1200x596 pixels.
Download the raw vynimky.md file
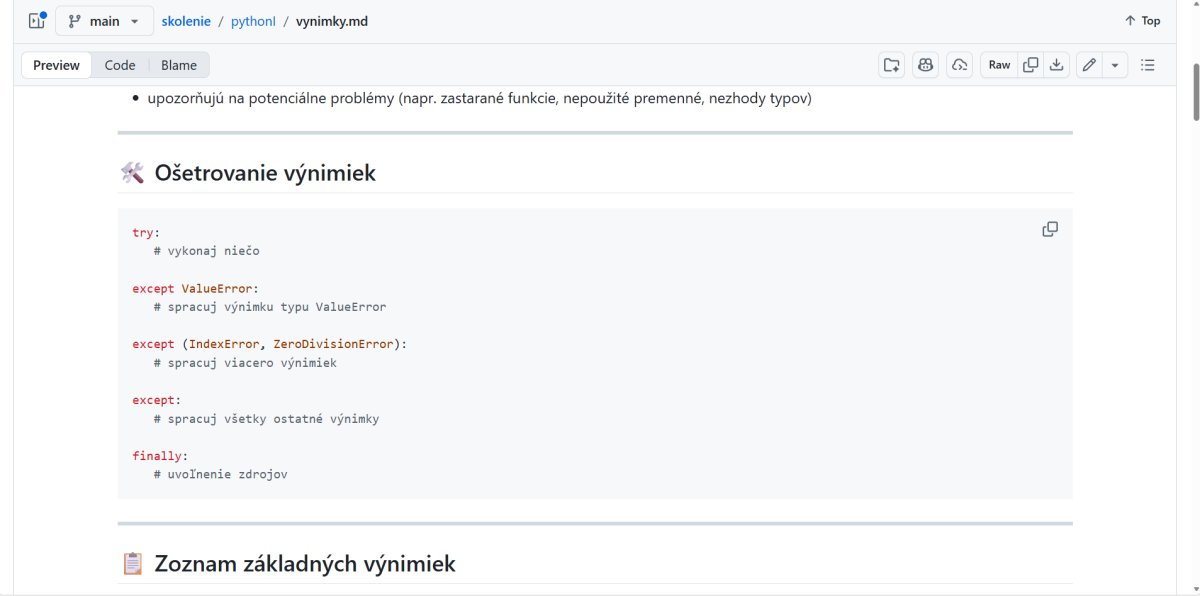[x=1057, y=65]
